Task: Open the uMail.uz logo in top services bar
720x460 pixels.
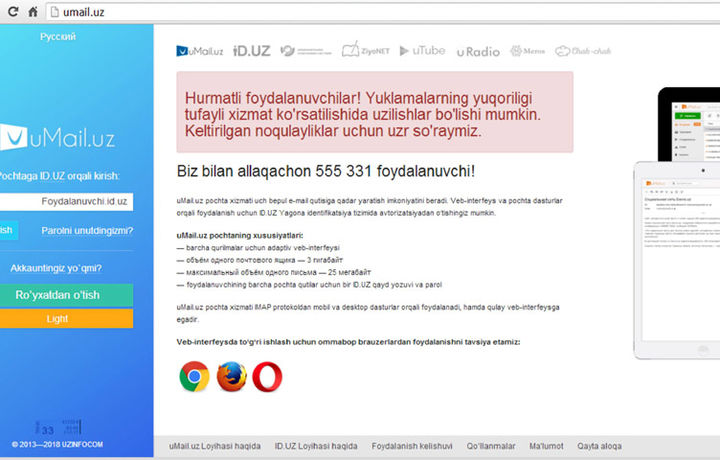Action: (x=199, y=51)
